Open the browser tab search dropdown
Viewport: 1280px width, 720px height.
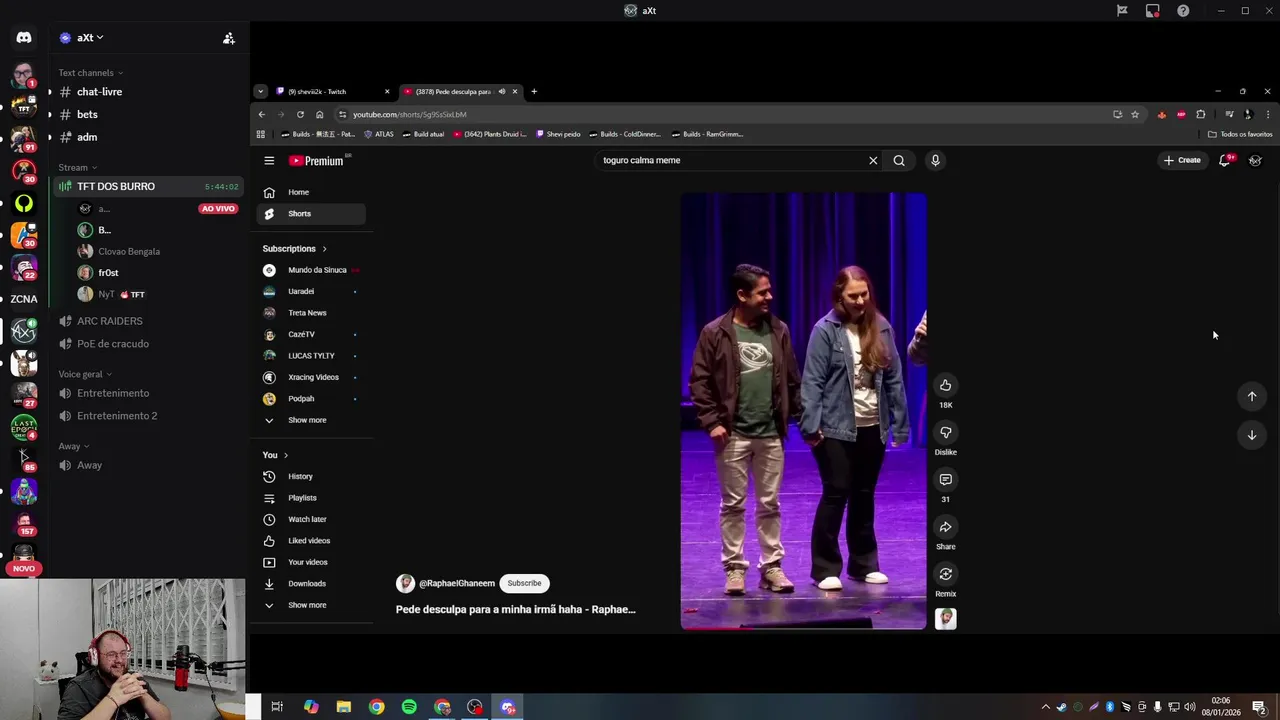click(x=260, y=91)
